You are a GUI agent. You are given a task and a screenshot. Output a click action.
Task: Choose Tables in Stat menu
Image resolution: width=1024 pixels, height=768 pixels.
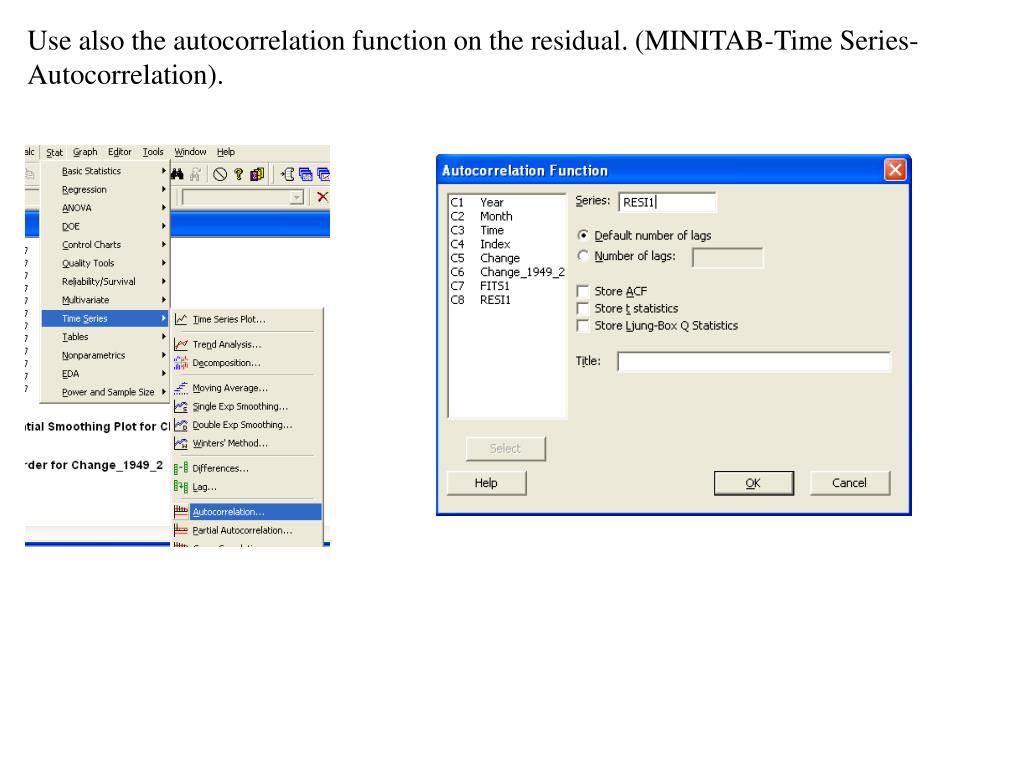pos(104,337)
